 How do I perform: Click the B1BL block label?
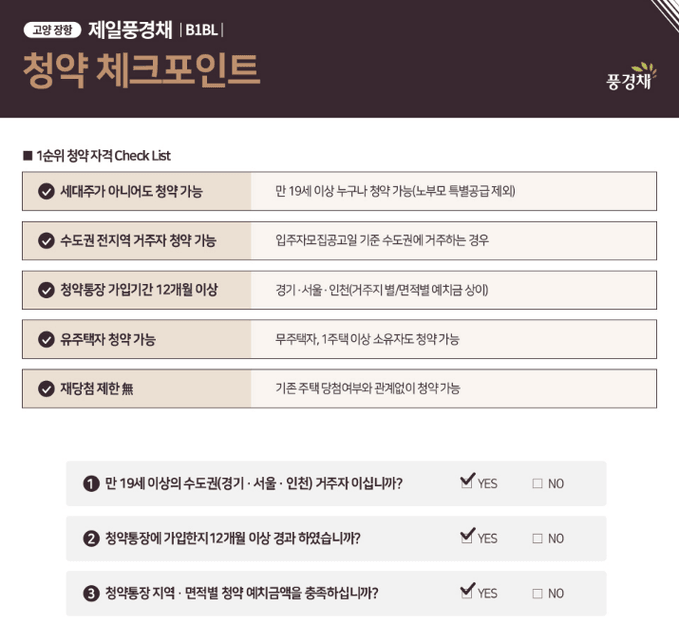click(x=201, y=30)
